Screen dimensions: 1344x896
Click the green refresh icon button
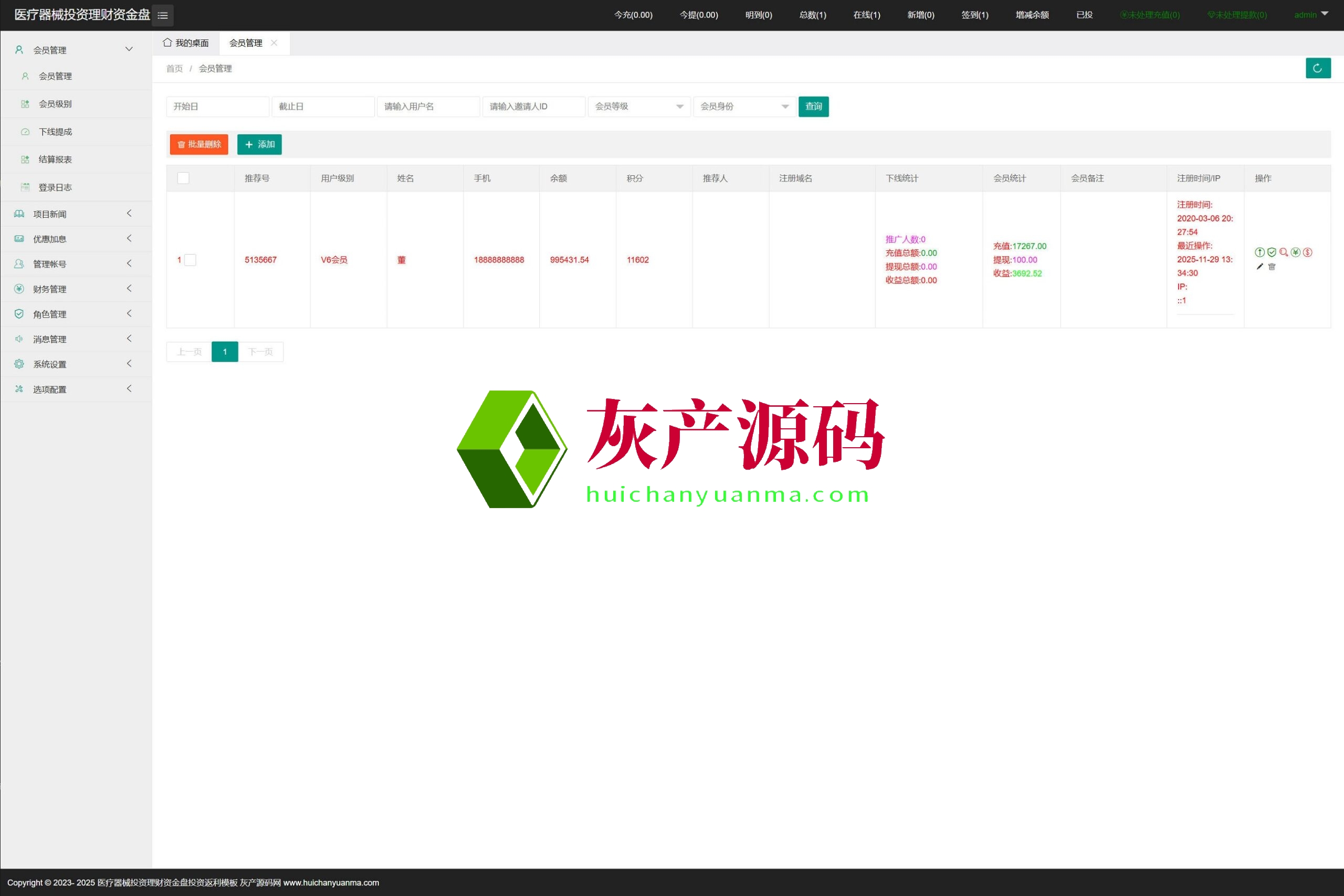pos(1318,68)
